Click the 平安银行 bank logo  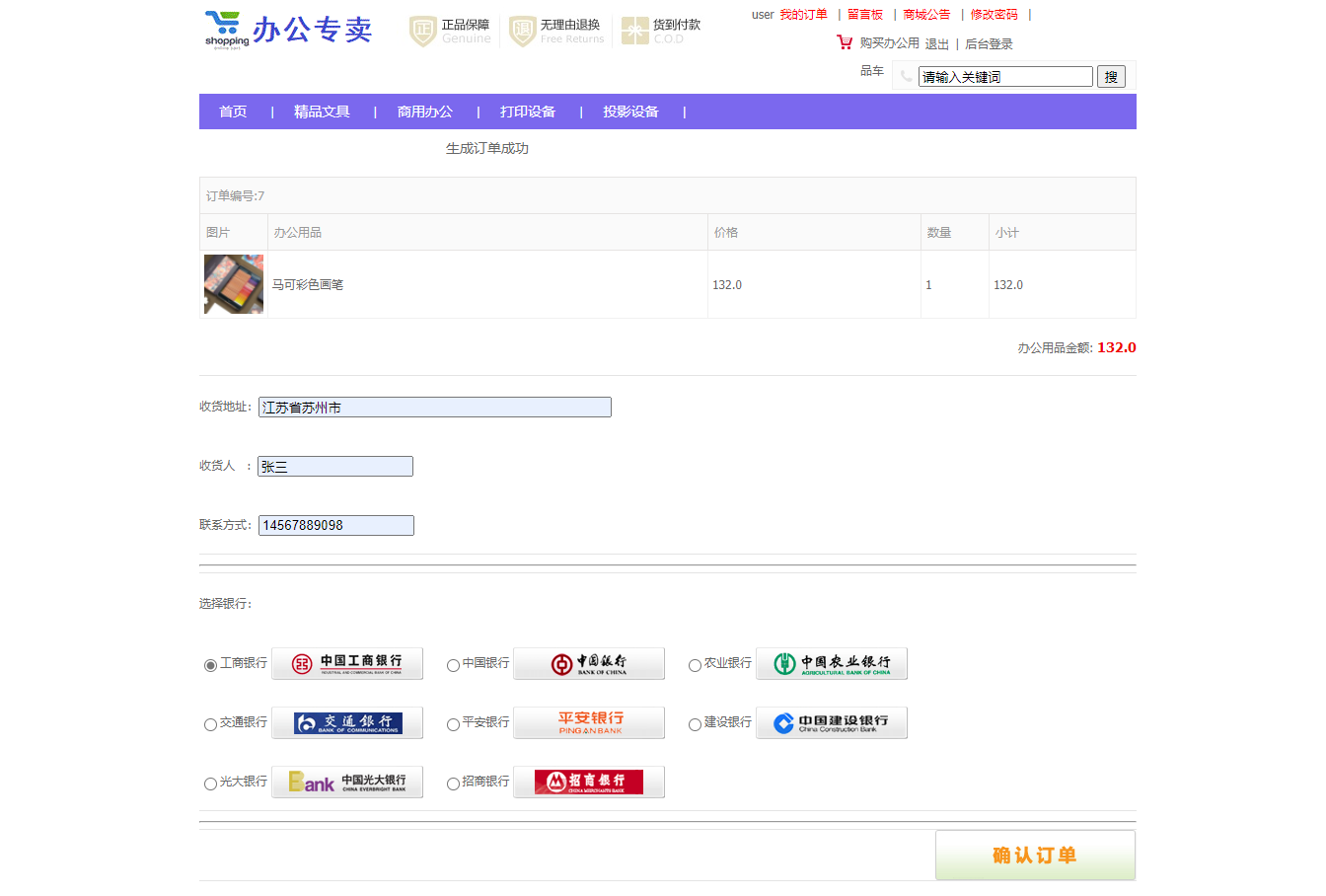[x=588, y=722]
